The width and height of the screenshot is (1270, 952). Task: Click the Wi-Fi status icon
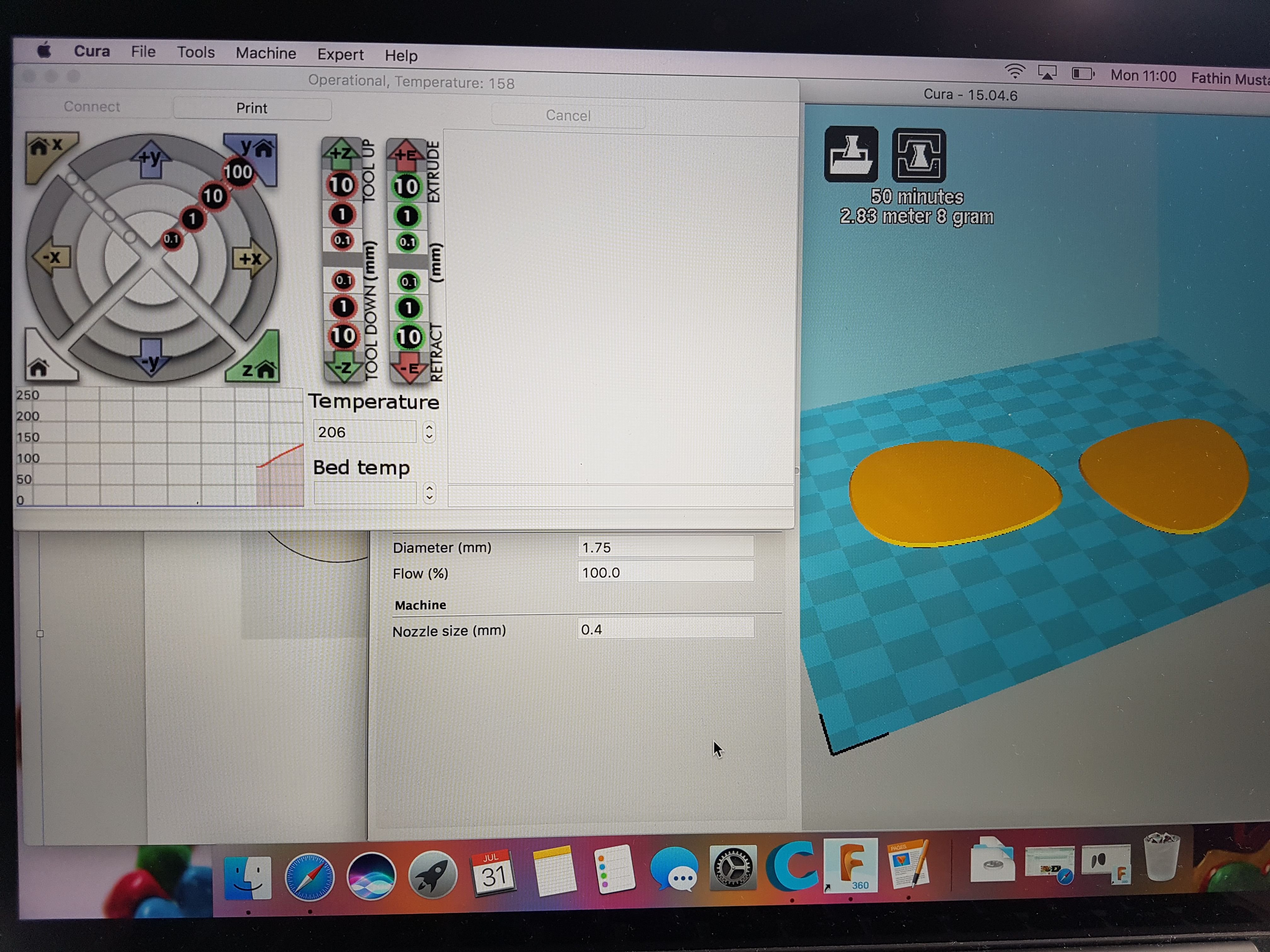pyautogui.click(x=1015, y=71)
